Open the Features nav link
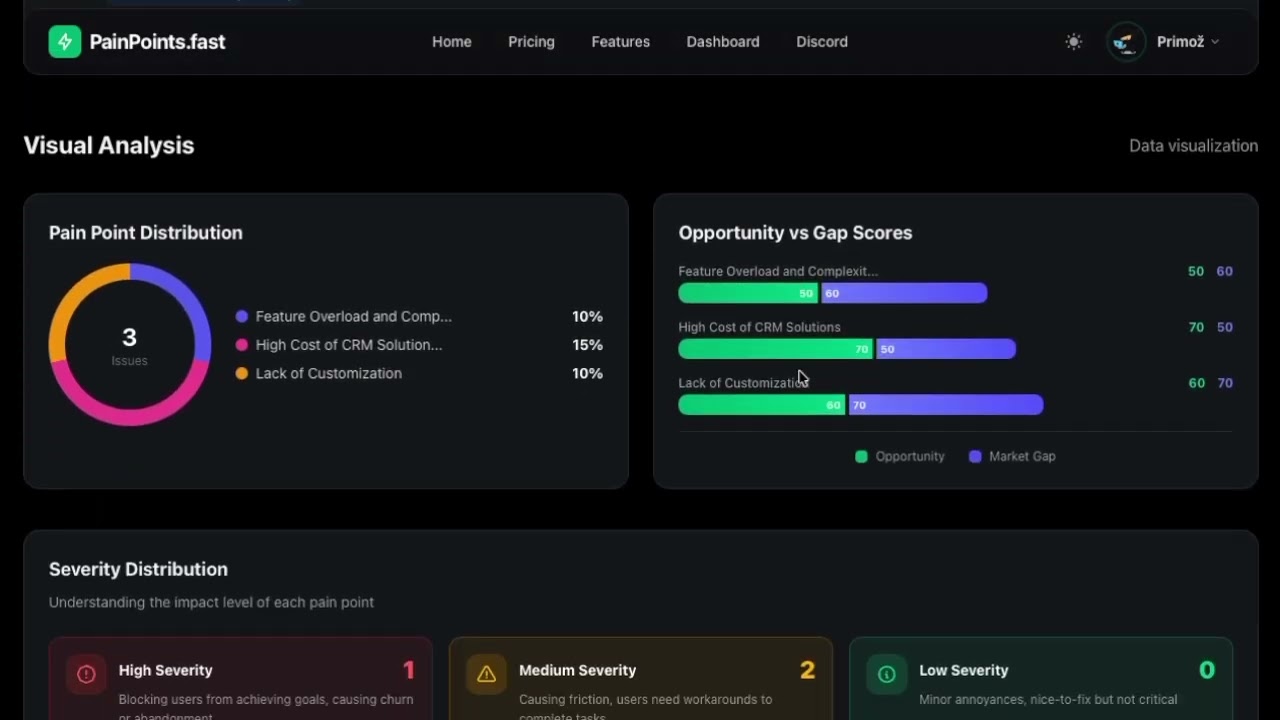Image resolution: width=1280 pixels, height=720 pixels. pos(621,42)
